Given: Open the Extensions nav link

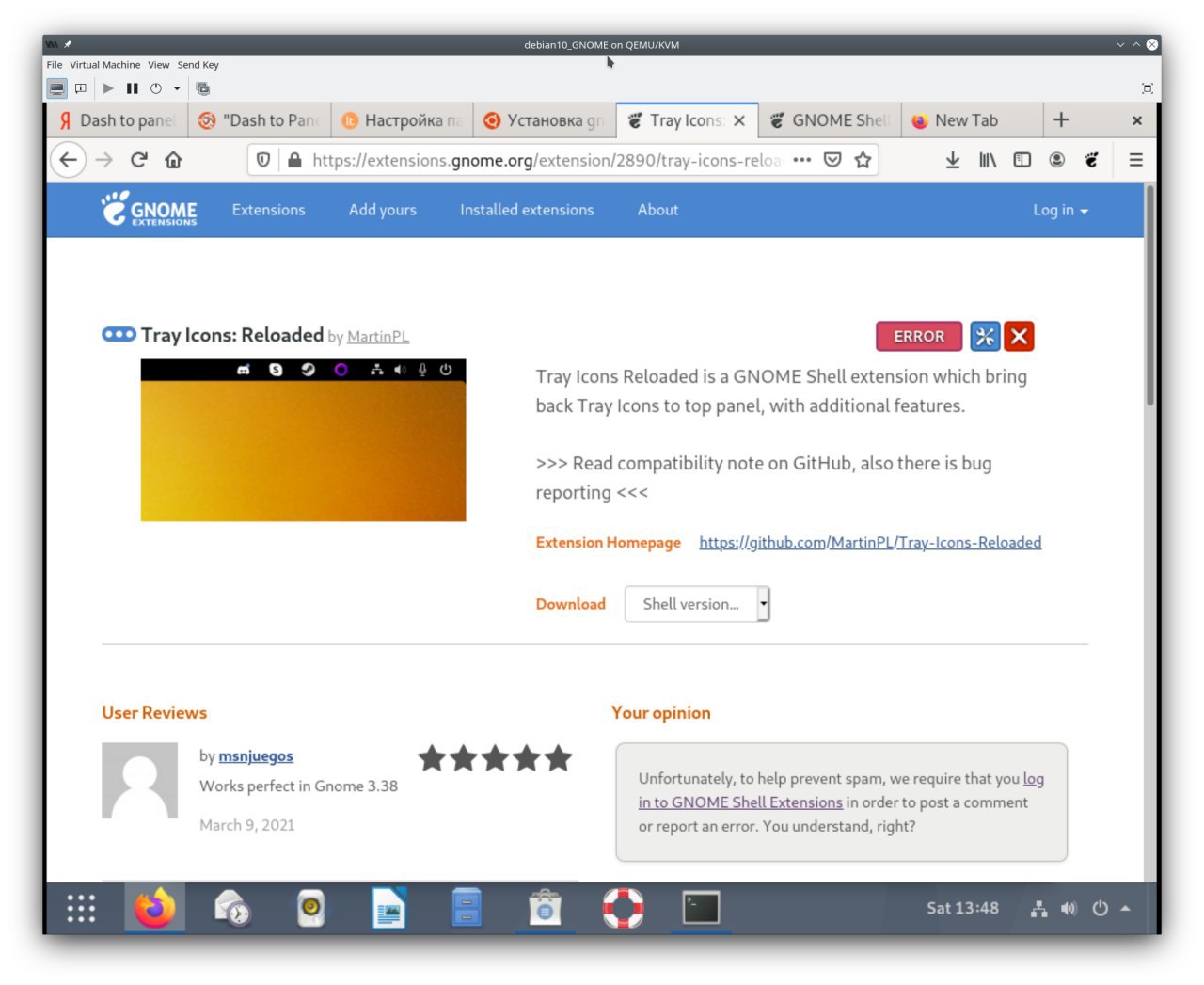Looking at the screenshot, I should pos(269,210).
